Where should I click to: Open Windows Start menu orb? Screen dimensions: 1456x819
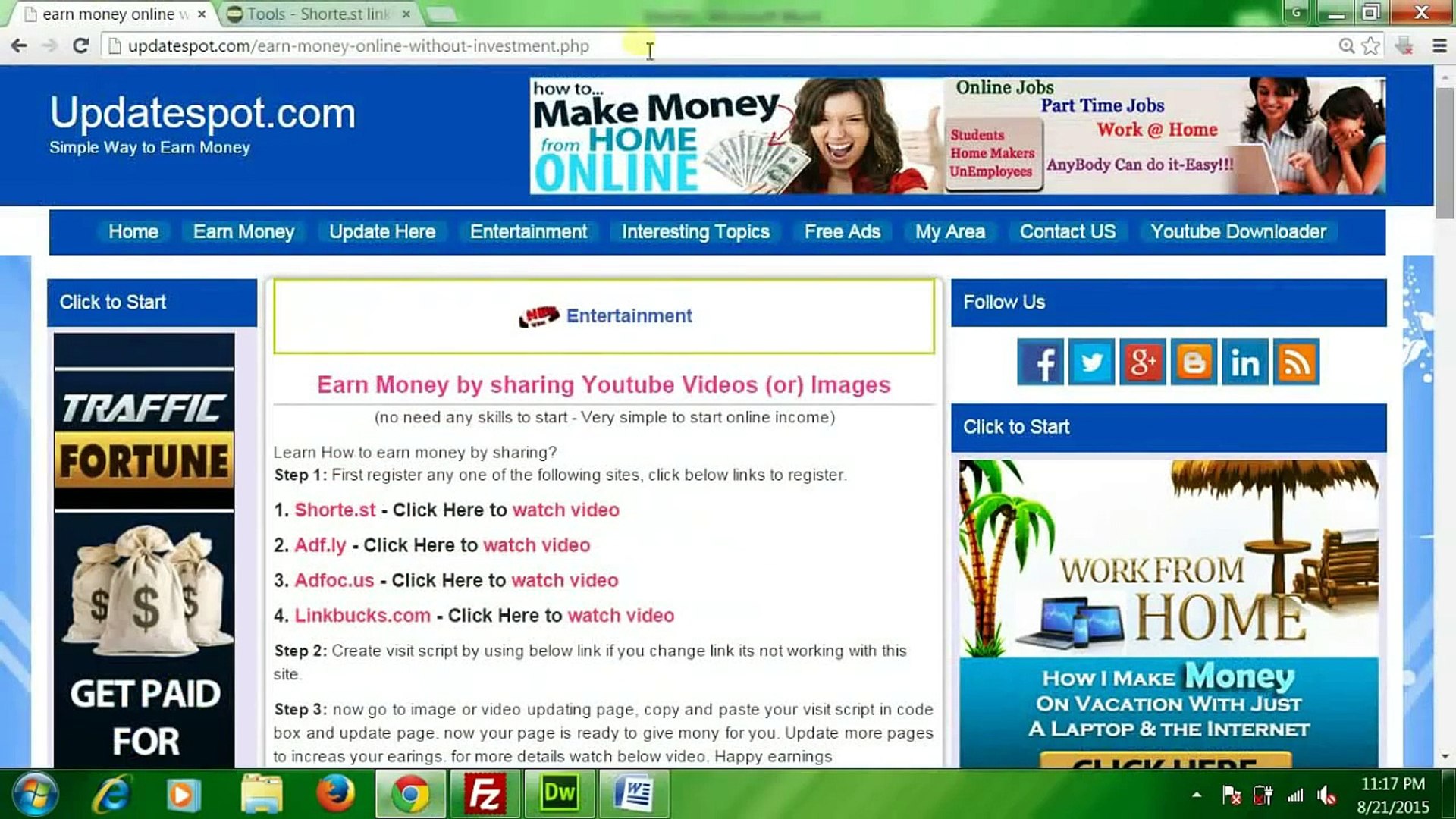pyautogui.click(x=36, y=795)
